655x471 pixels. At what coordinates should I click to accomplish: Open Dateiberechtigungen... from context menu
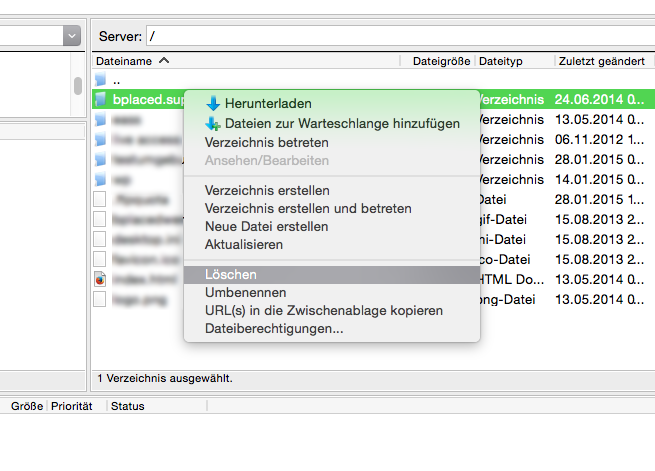[x=274, y=328]
